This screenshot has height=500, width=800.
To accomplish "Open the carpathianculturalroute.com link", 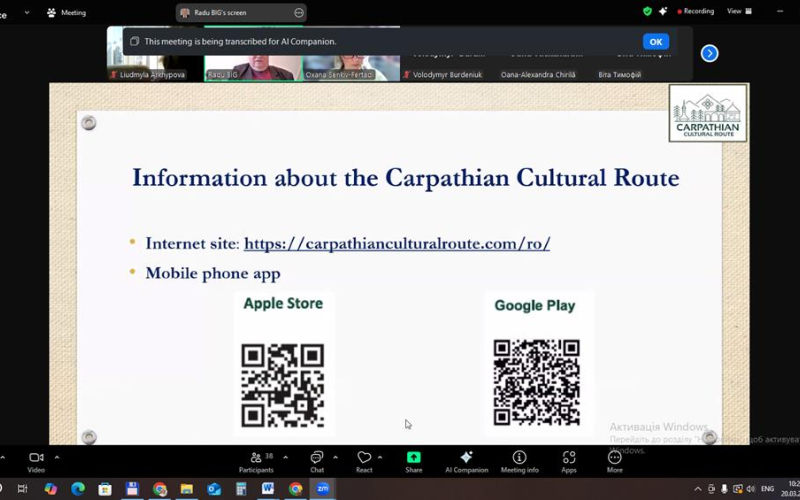I will tap(397, 243).
